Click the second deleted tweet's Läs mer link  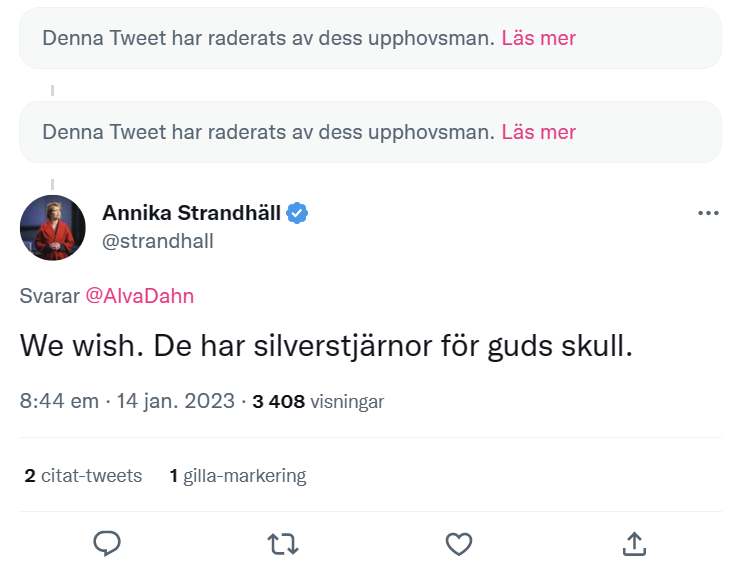(538, 132)
